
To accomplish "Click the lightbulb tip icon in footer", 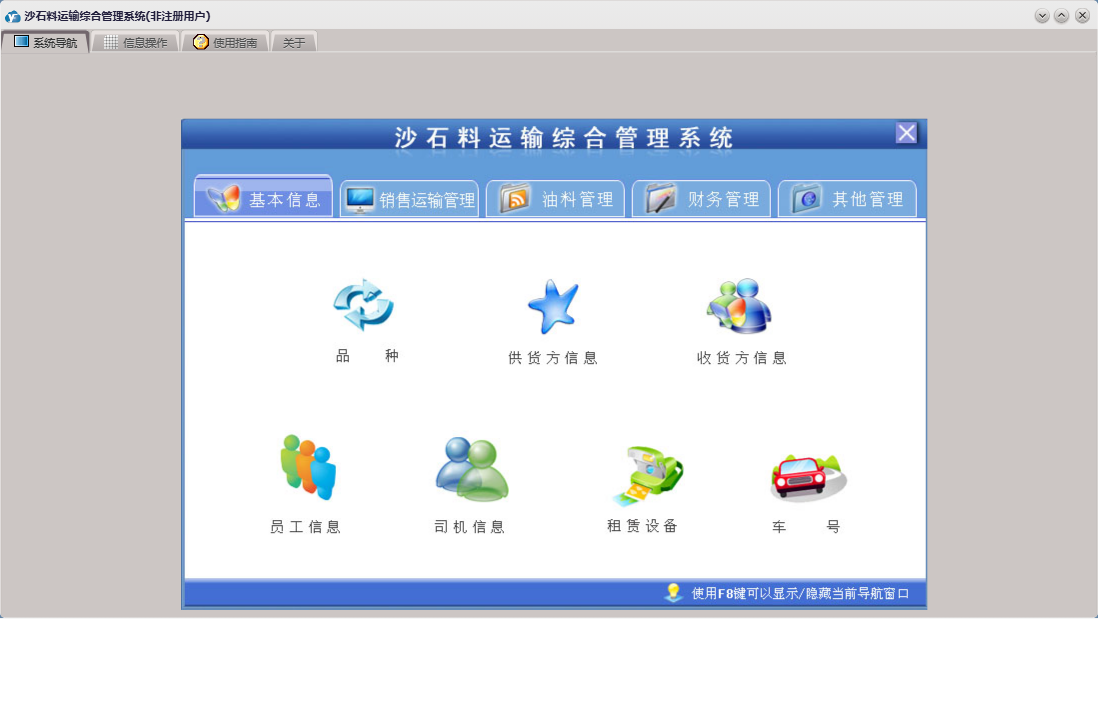I will point(673,593).
